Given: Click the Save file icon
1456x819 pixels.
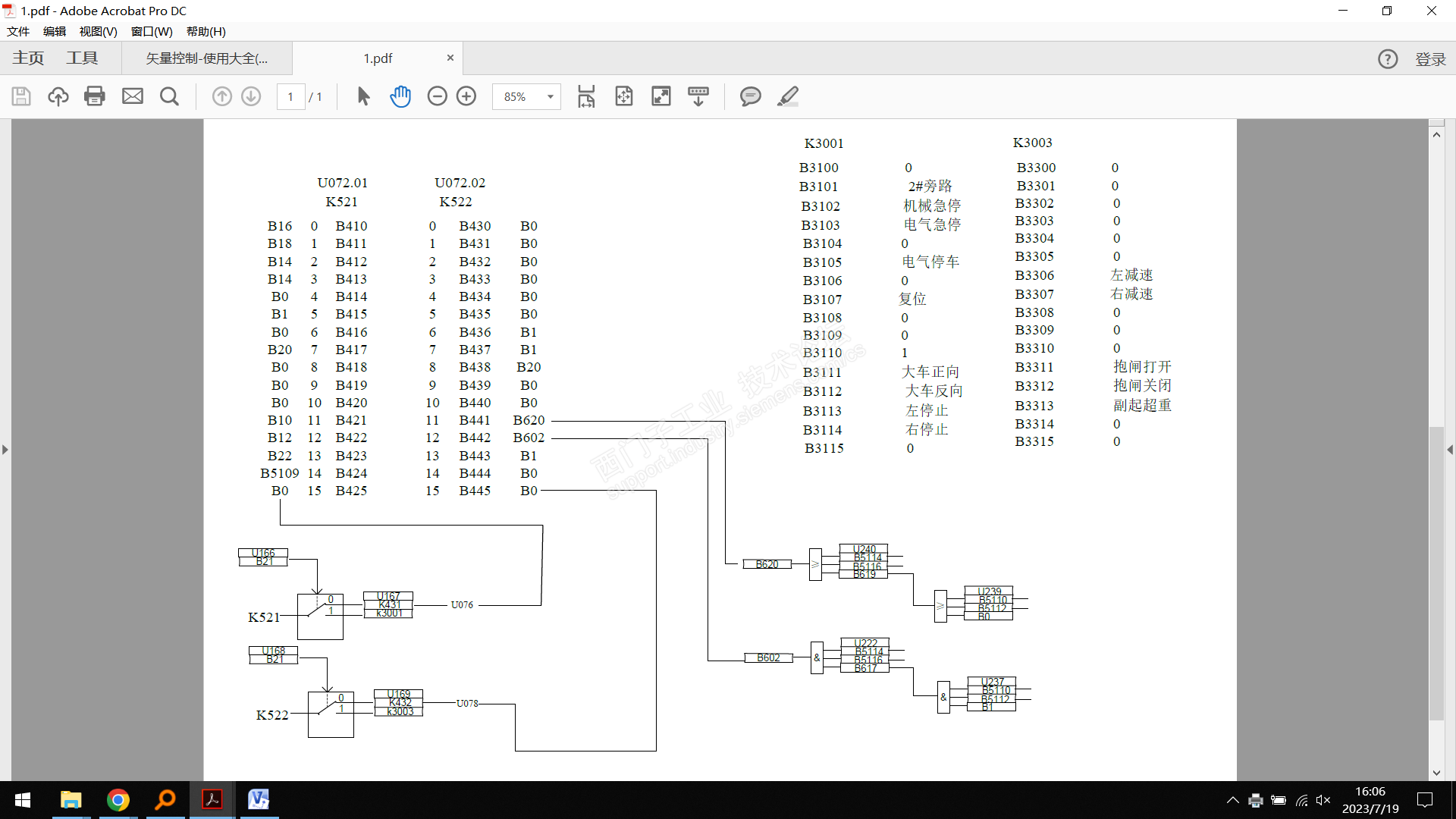Looking at the screenshot, I should coord(21,96).
